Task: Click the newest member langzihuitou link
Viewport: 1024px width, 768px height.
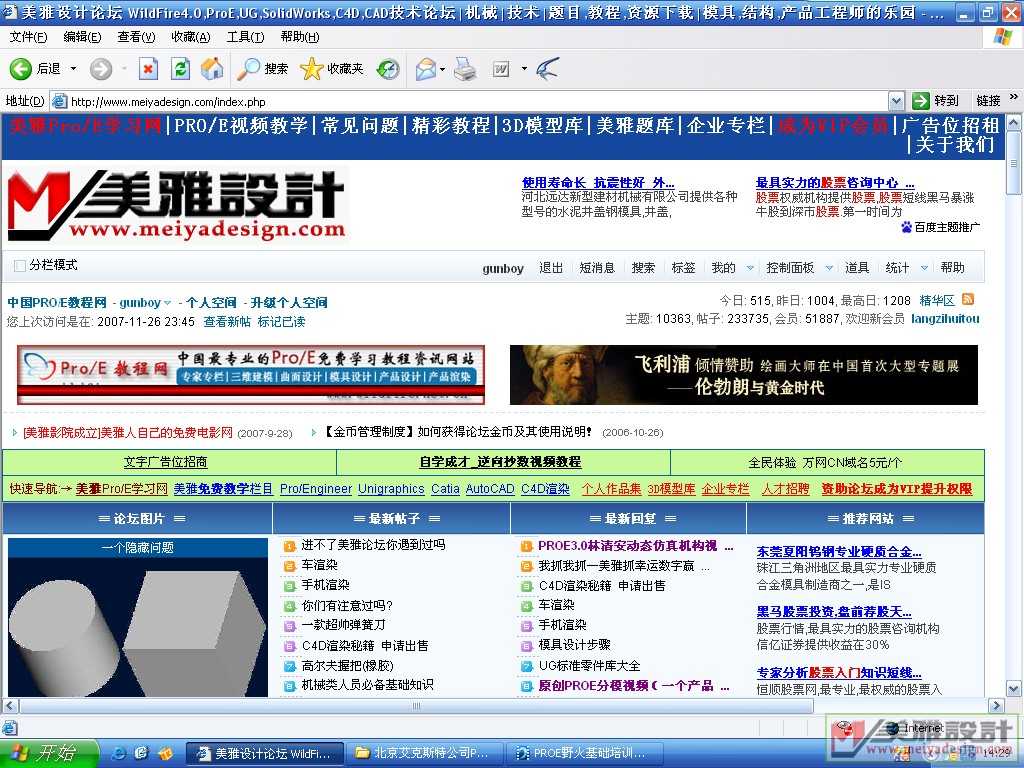Action: [x=945, y=319]
